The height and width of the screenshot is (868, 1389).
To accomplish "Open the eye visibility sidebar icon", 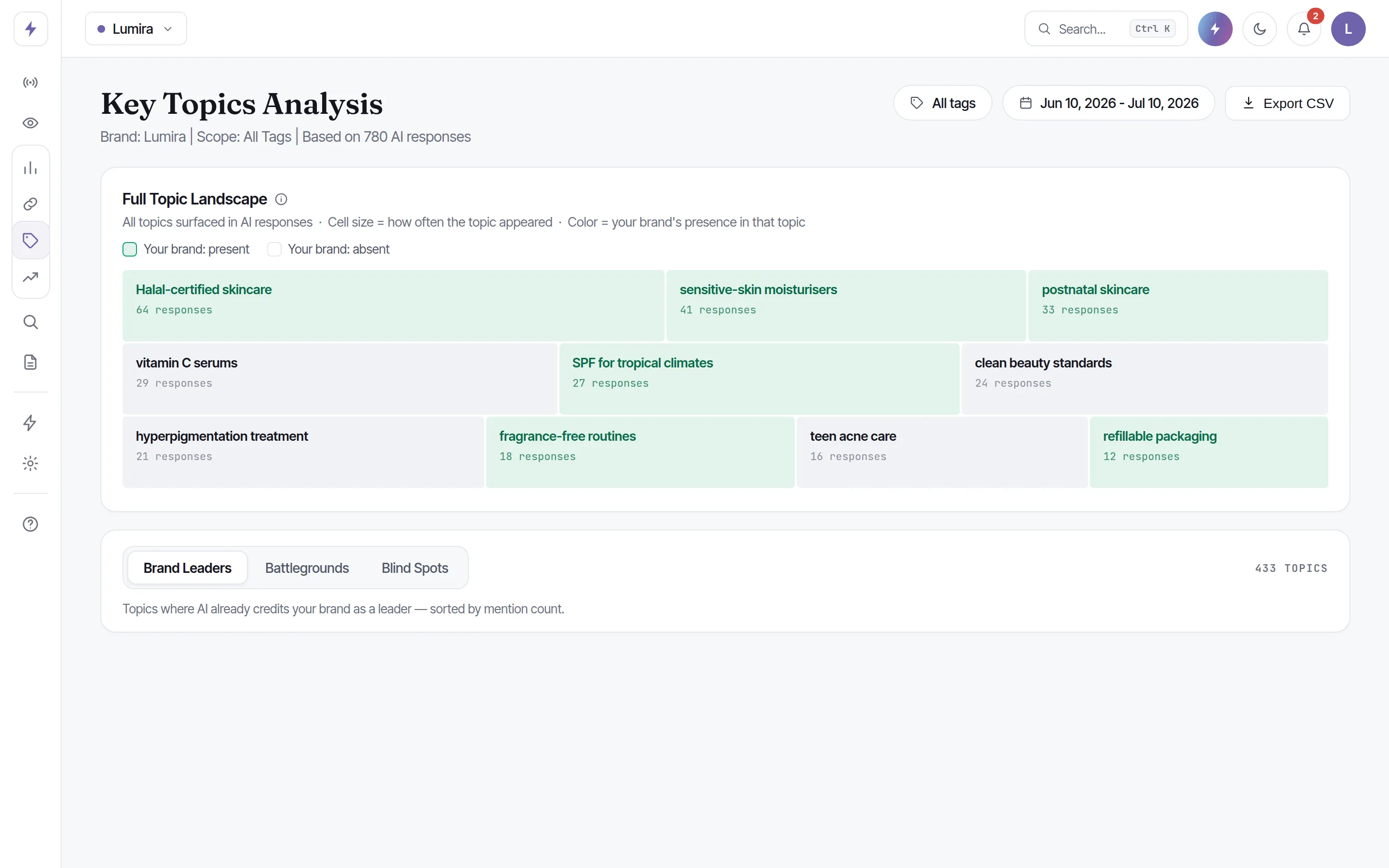I will 30,123.
